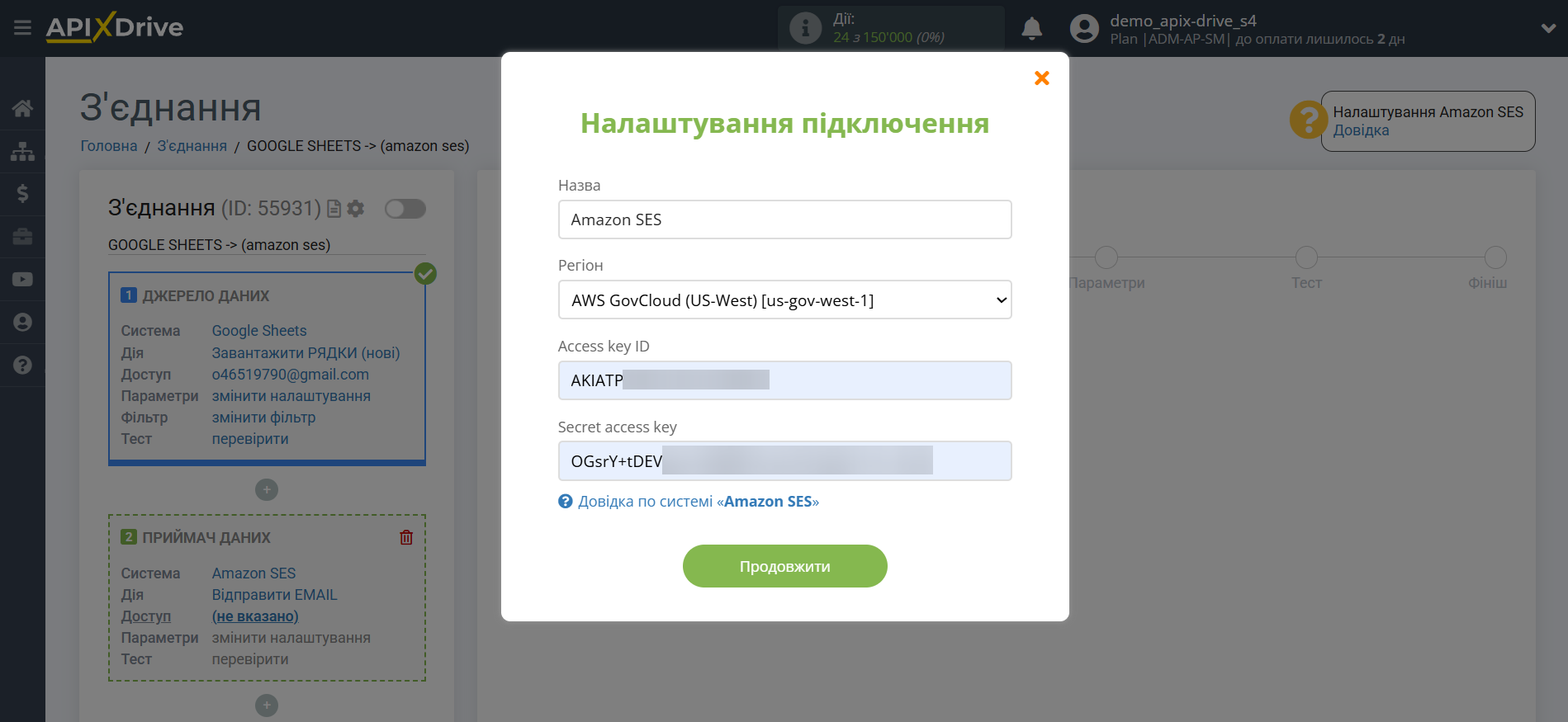Click the Довідка link in help box

coord(1361,130)
